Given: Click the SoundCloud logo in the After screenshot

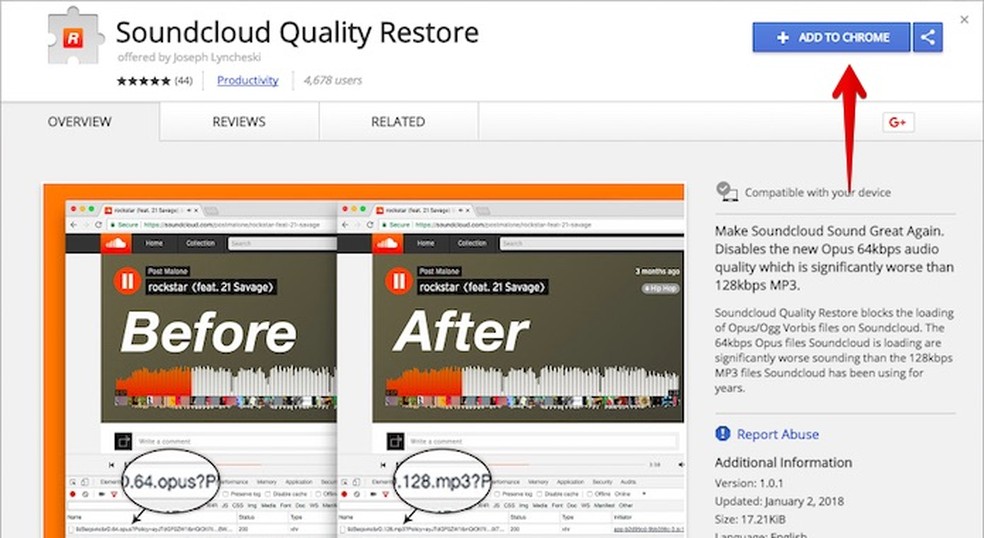Looking at the screenshot, I should click(x=385, y=243).
